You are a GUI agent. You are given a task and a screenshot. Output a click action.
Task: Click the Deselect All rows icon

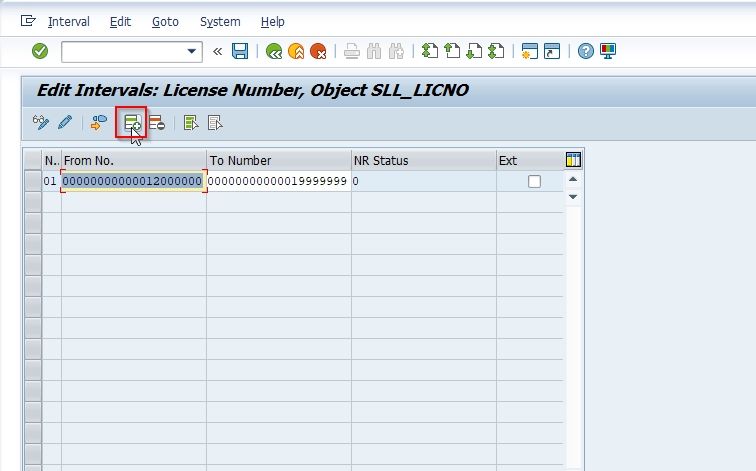[215, 122]
